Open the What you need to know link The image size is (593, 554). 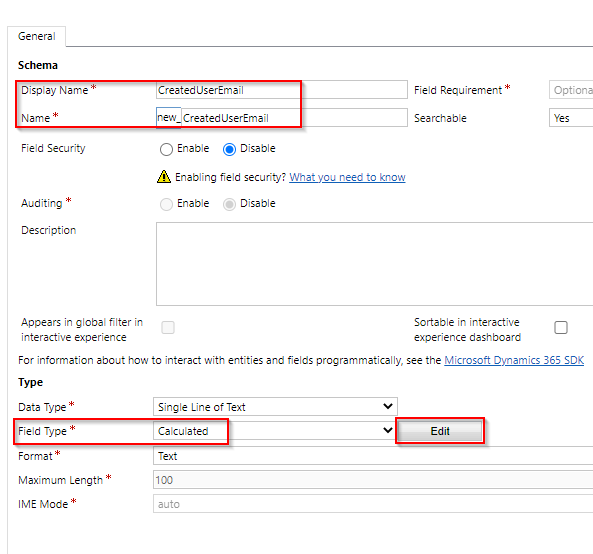tap(347, 177)
